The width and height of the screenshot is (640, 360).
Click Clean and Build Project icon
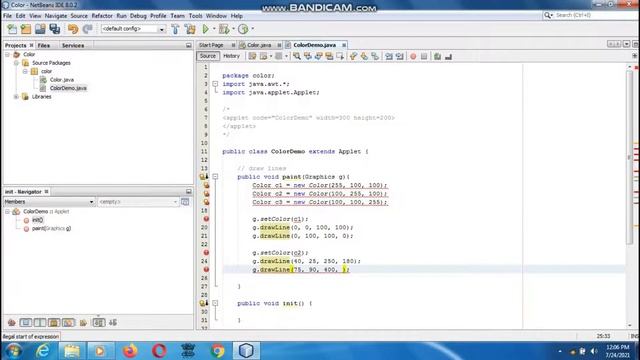[190, 29]
